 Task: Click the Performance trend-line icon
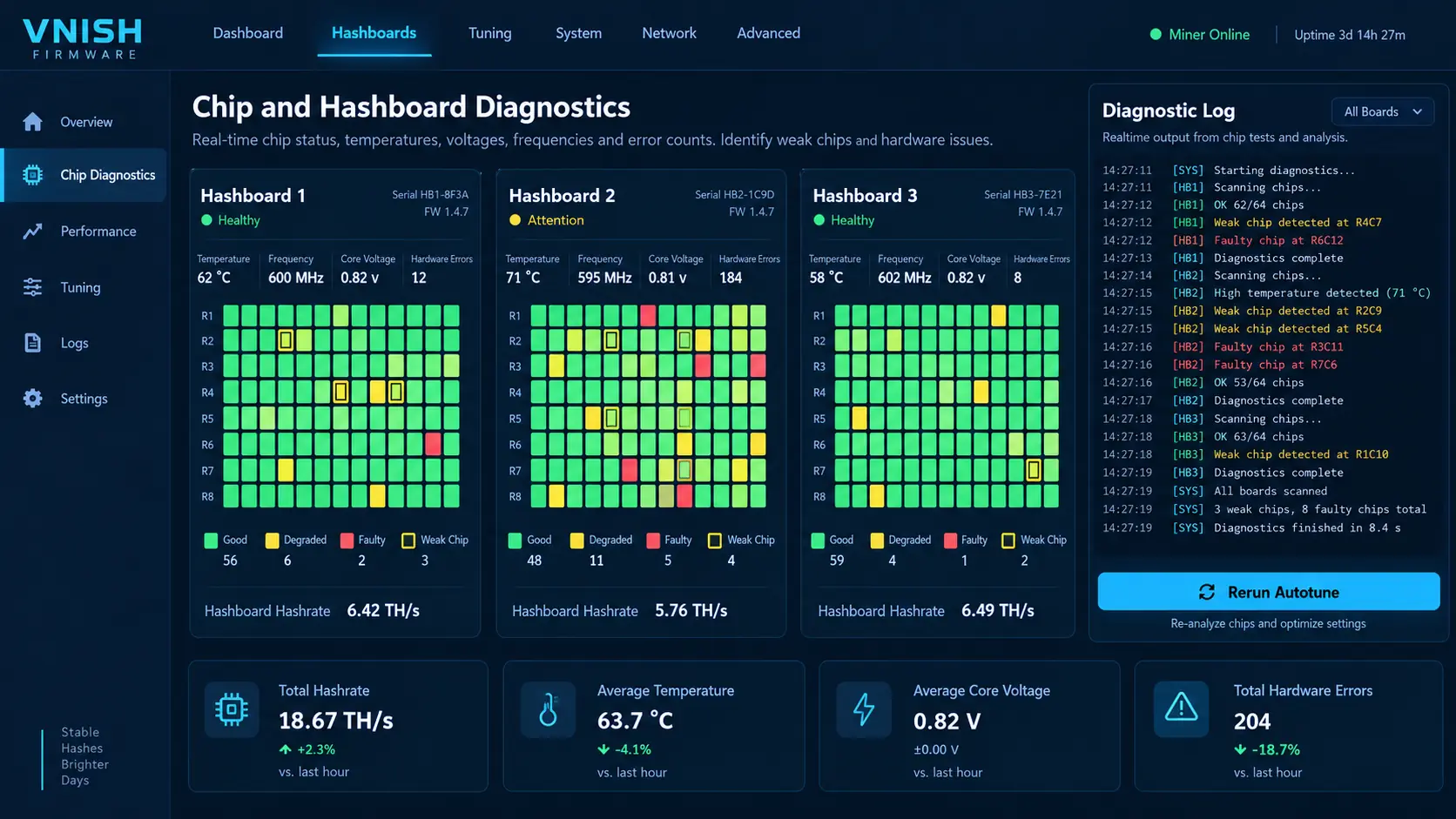click(x=33, y=232)
